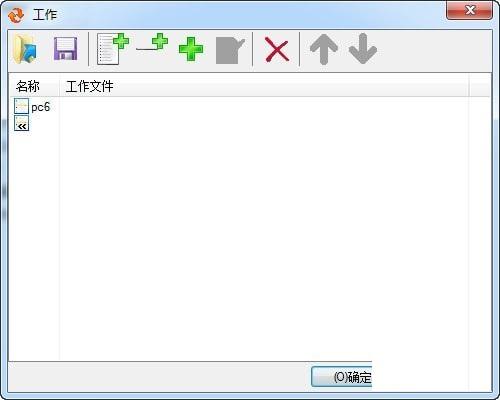Viewport: 500px width, 400px height.
Task: Click the icon next to pc6
Action: click(21, 106)
